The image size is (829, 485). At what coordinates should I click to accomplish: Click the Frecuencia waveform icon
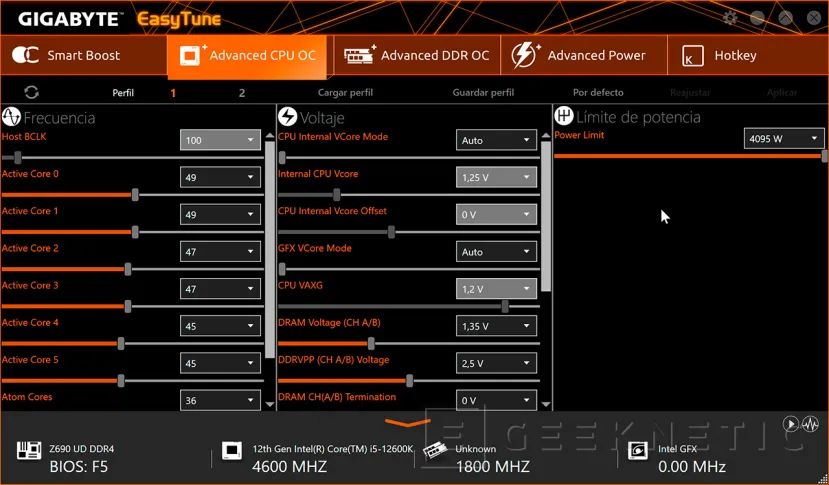pos(11,117)
